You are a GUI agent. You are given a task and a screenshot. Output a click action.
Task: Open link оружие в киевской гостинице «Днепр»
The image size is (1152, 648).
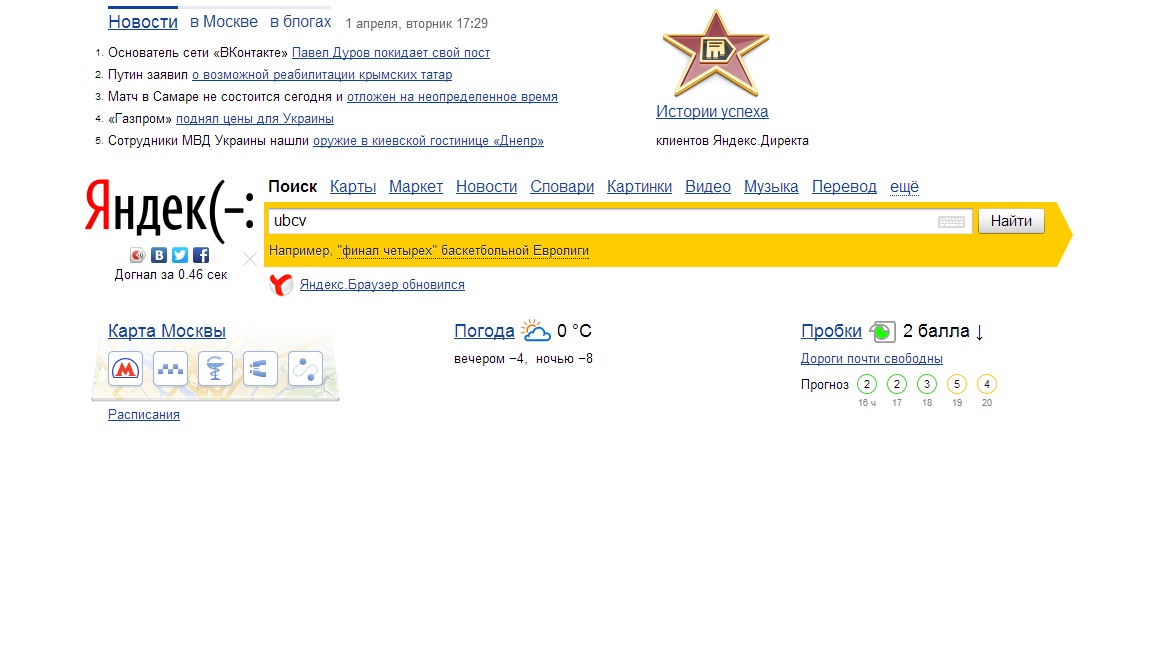point(428,141)
